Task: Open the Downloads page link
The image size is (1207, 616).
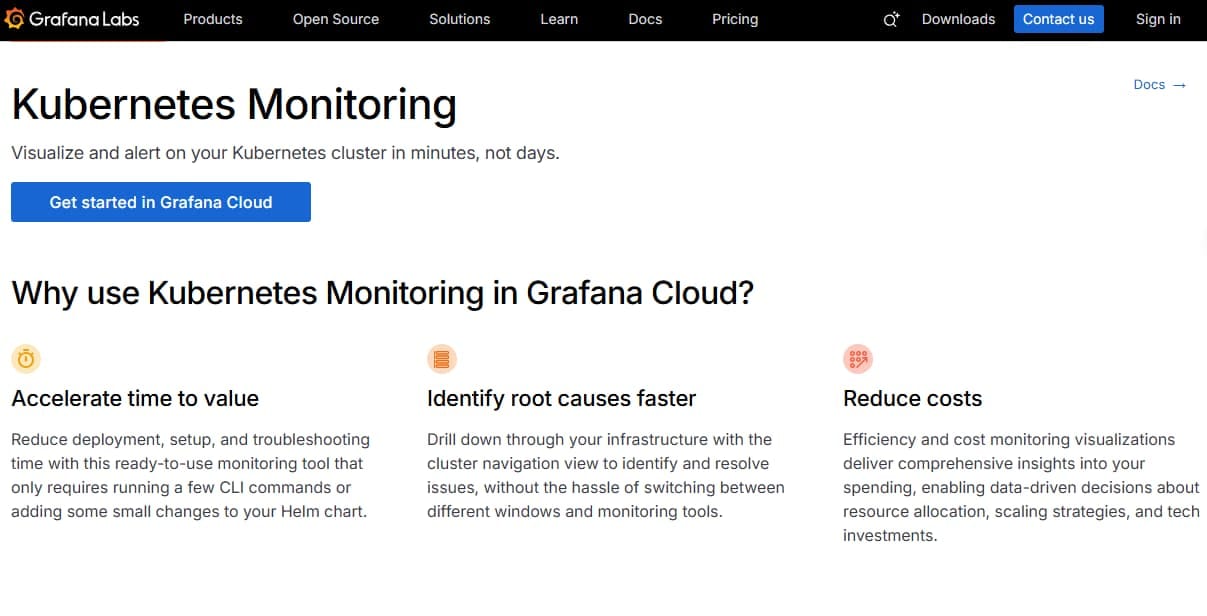Action: [x=957, y=19]
